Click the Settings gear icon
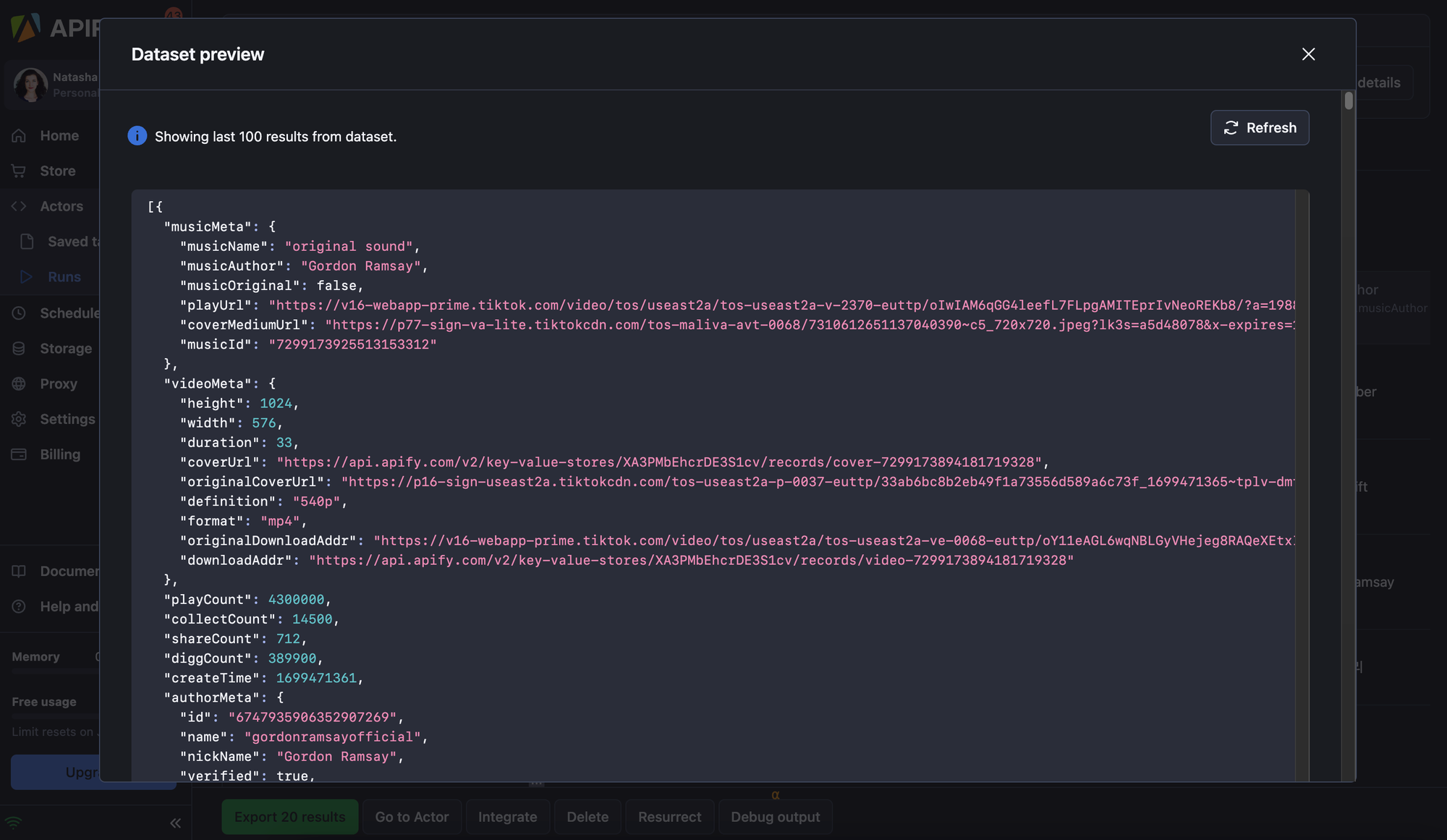This screenshot has height=840, width=1447. point(19,420)
